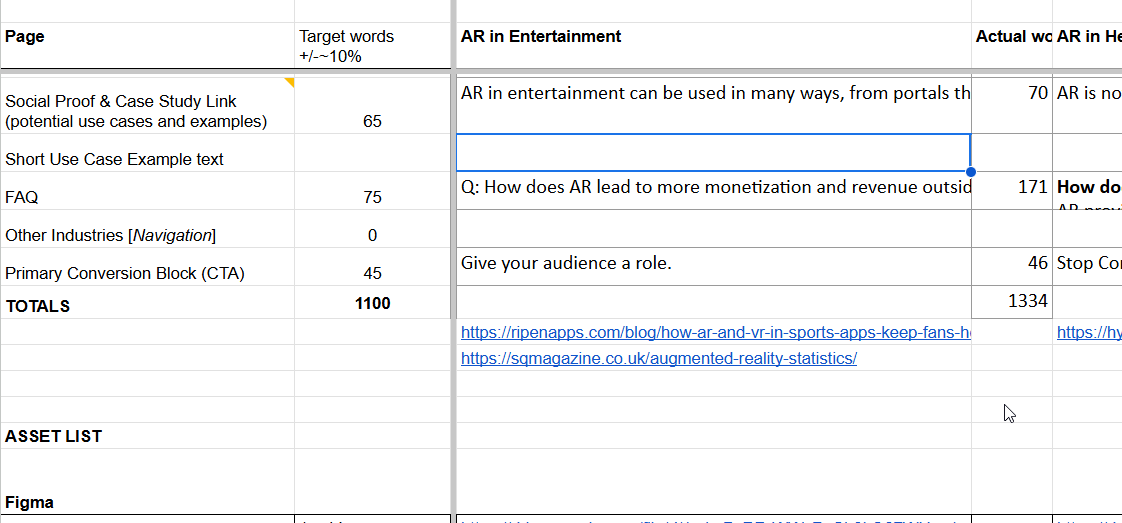Select the cell containing "Give your audience a role."
Screen dimensions: 1122x523
tap(712, 264)
